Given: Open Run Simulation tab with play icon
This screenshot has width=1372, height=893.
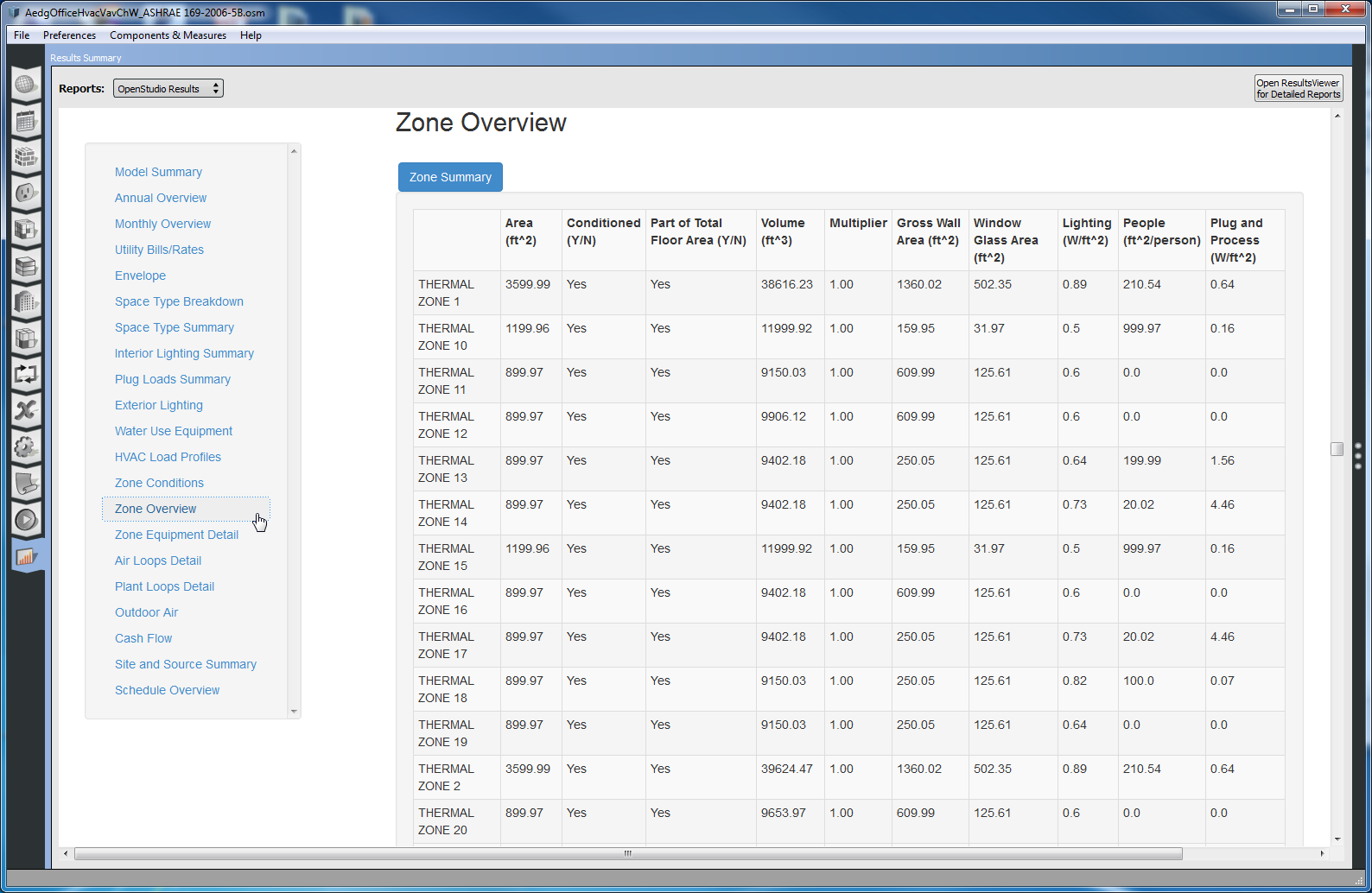Looking at the screenshot, I should pos(26,520).
